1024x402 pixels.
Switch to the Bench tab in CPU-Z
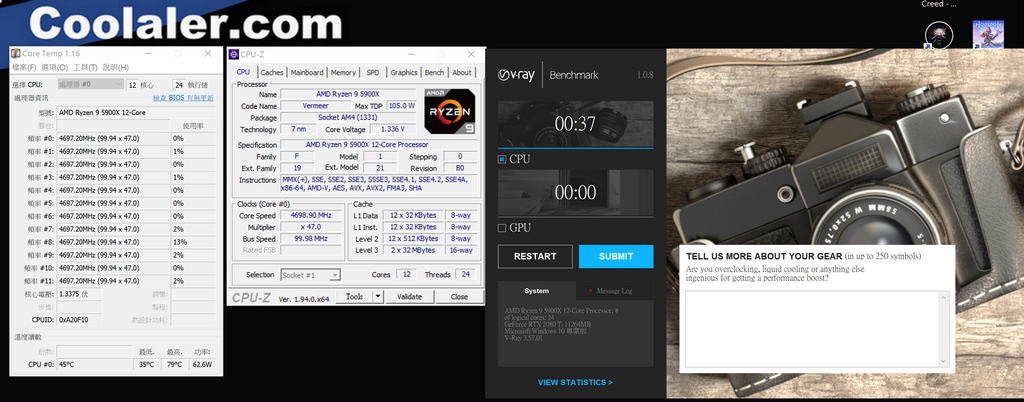pos(434,72)
